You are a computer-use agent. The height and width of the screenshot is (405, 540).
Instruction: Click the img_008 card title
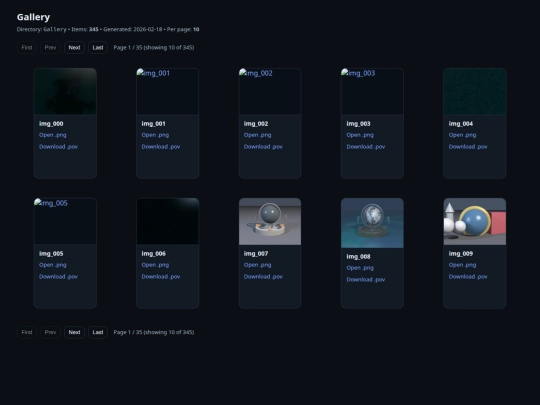click(358, 257)
